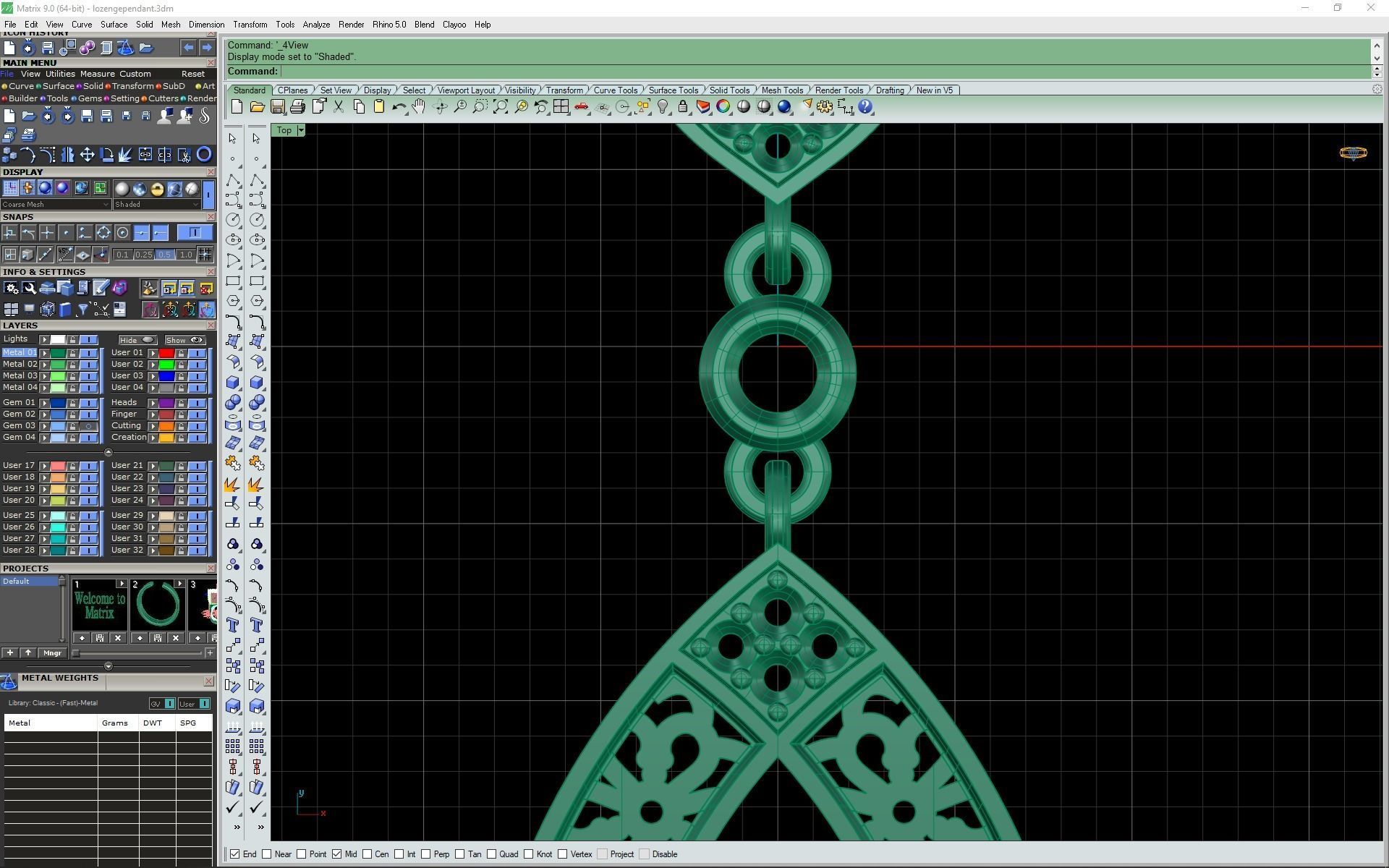Click the Cut scissors icon
1389x868 pixels.
338,107
